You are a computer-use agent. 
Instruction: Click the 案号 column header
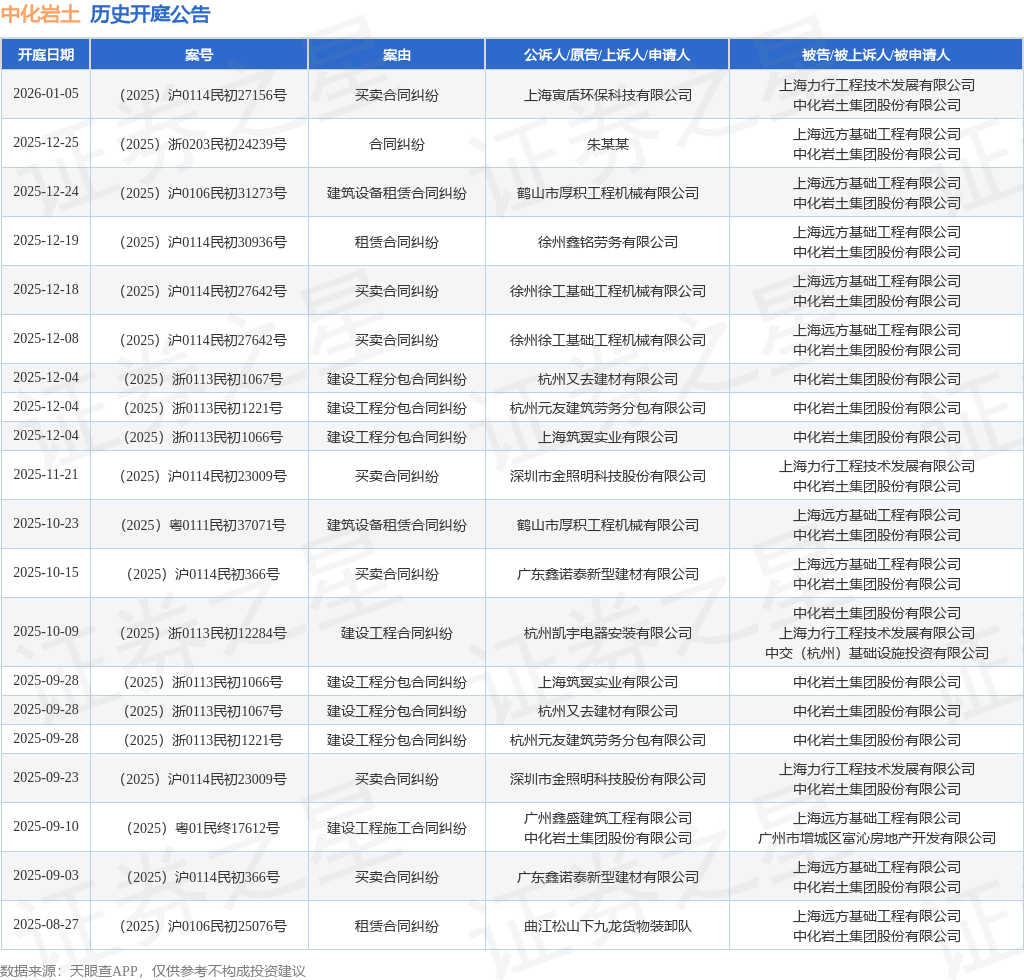click(x=199, y=55)
